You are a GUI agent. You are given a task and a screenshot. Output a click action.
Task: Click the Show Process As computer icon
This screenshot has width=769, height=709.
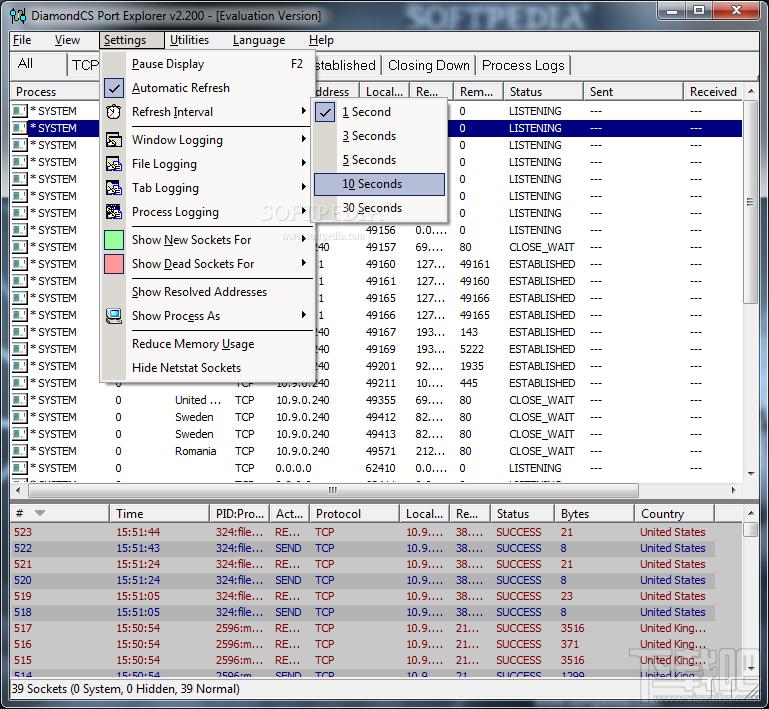pyautogui.click(x=114, y=316)
